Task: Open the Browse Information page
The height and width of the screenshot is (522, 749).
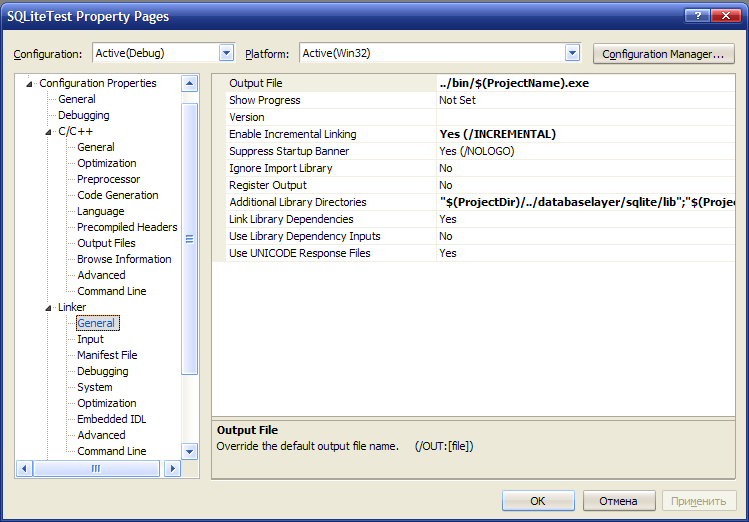Action: tap(124, 259)
